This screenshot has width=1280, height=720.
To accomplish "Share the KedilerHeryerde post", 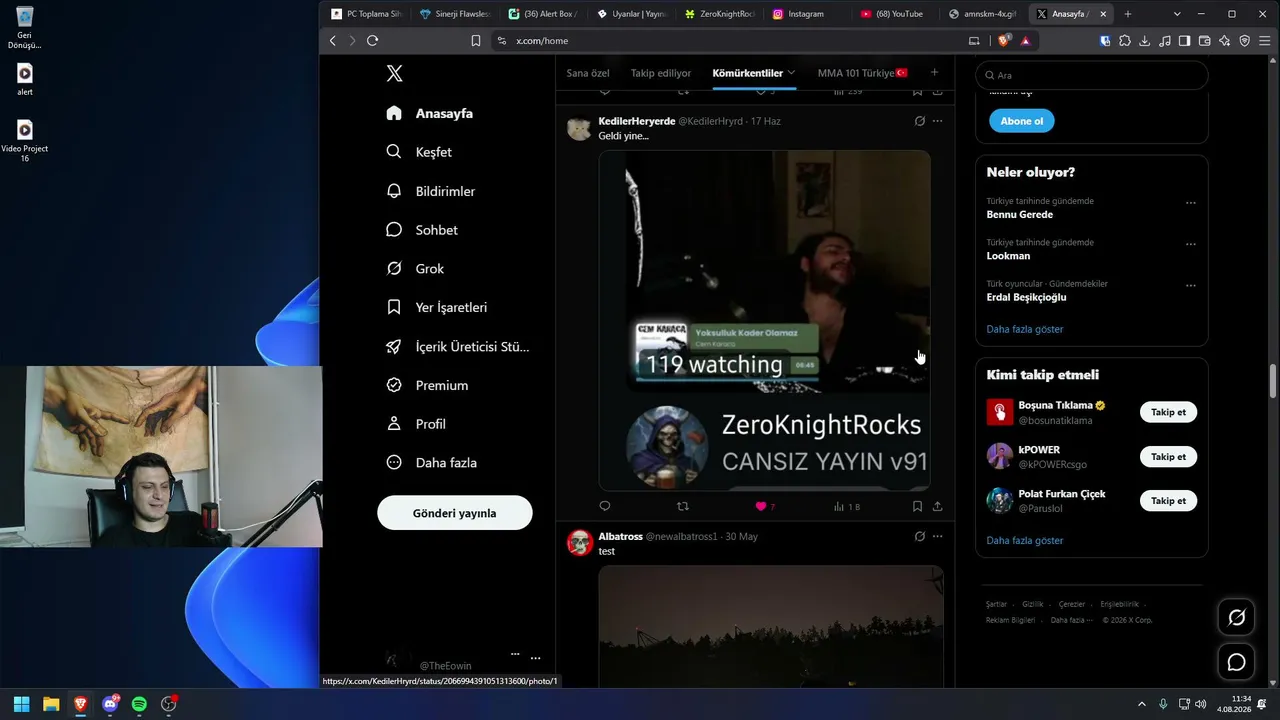I will pos(937,506).
